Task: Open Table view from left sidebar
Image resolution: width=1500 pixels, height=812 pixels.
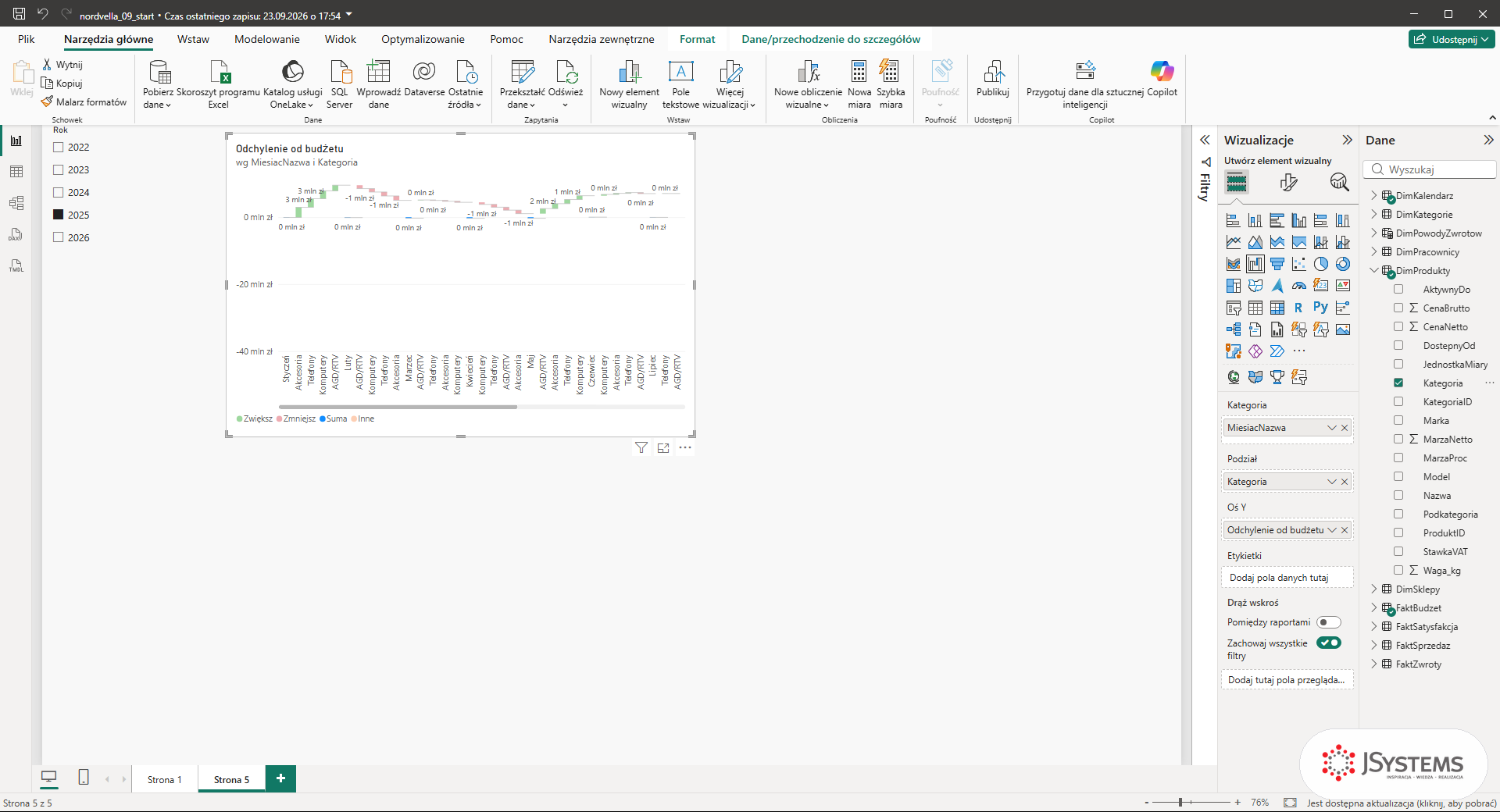Action: pos(16,172)
